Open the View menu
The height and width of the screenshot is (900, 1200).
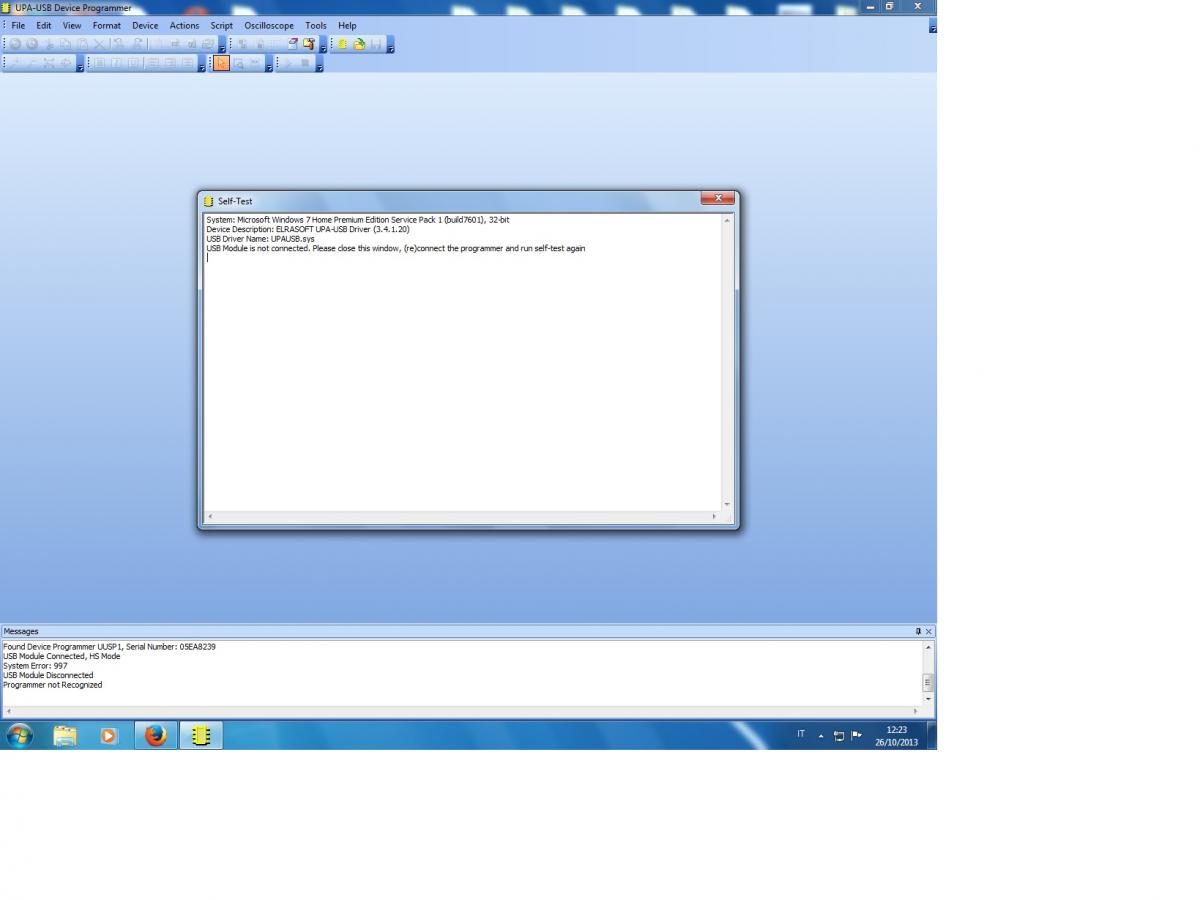[72, 25]
